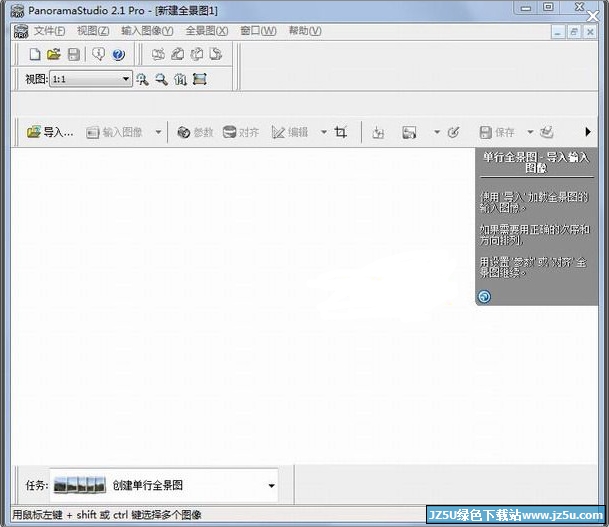Click the 对齐 align button
This screenshot has height=527, width=609.
click(241, 132)
